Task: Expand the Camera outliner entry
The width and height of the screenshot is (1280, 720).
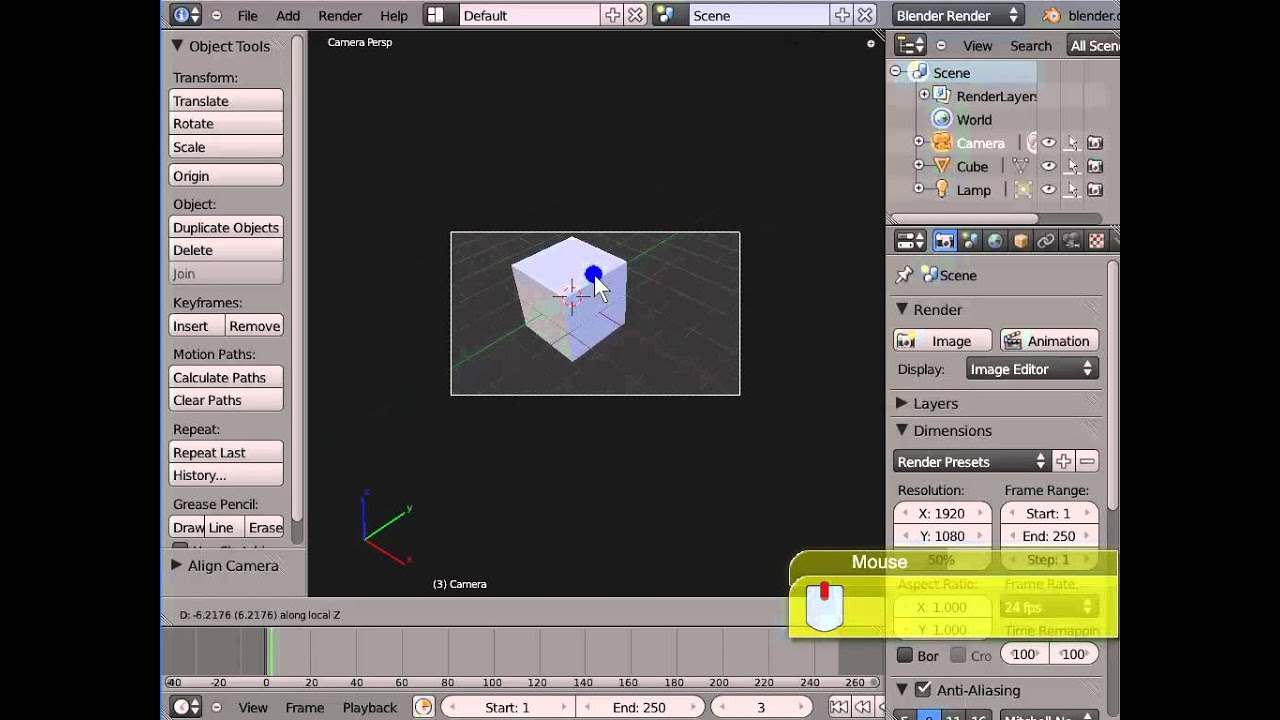Action: 919,142
